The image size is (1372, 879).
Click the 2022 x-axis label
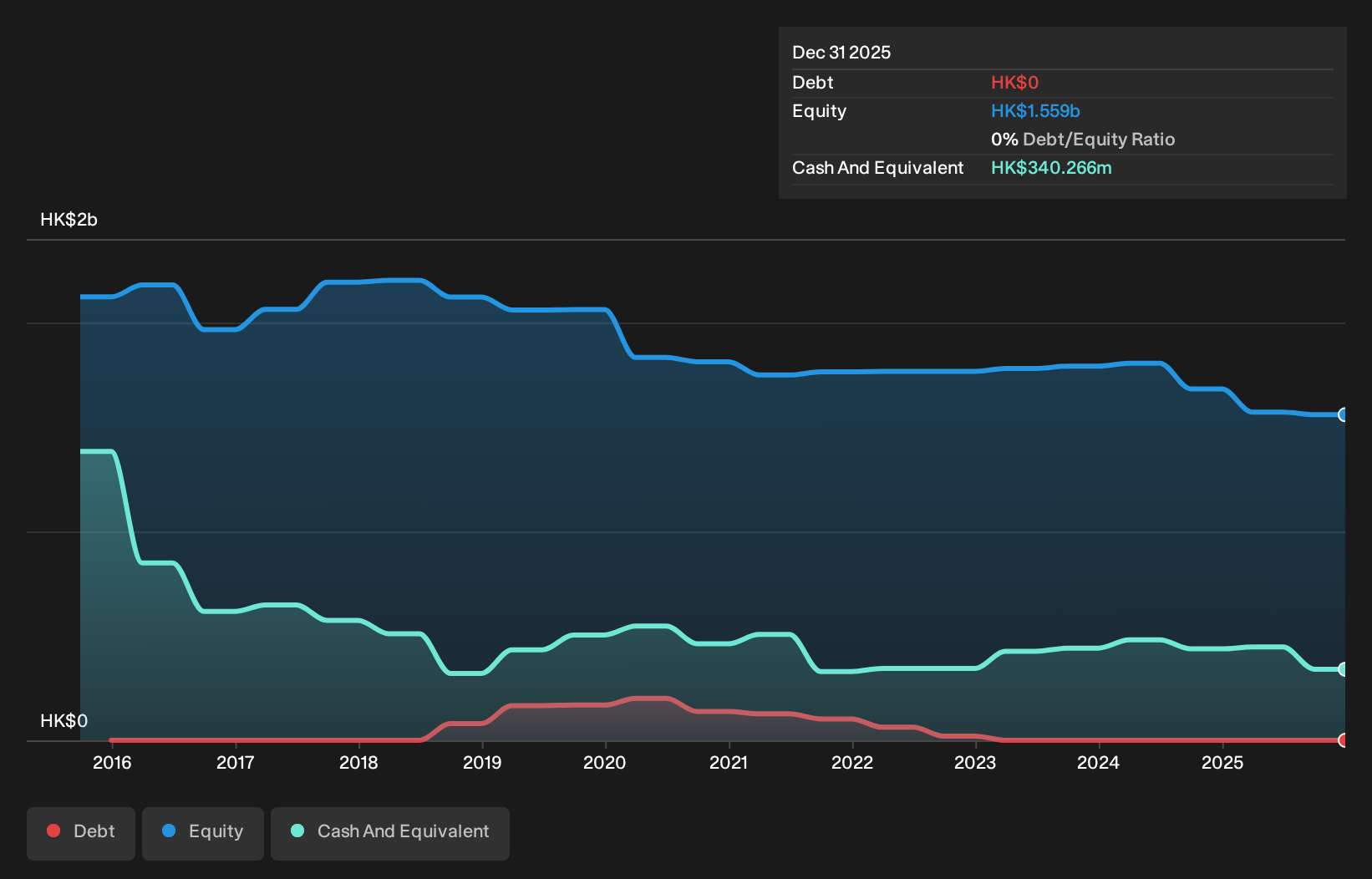(852, 763)
